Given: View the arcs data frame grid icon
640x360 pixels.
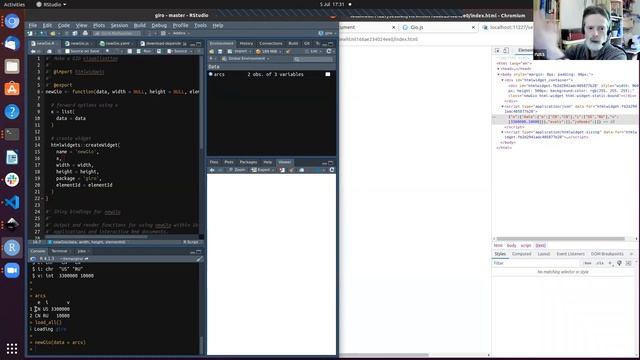Looking at the screenshot, I should click(x=328, y=74).
